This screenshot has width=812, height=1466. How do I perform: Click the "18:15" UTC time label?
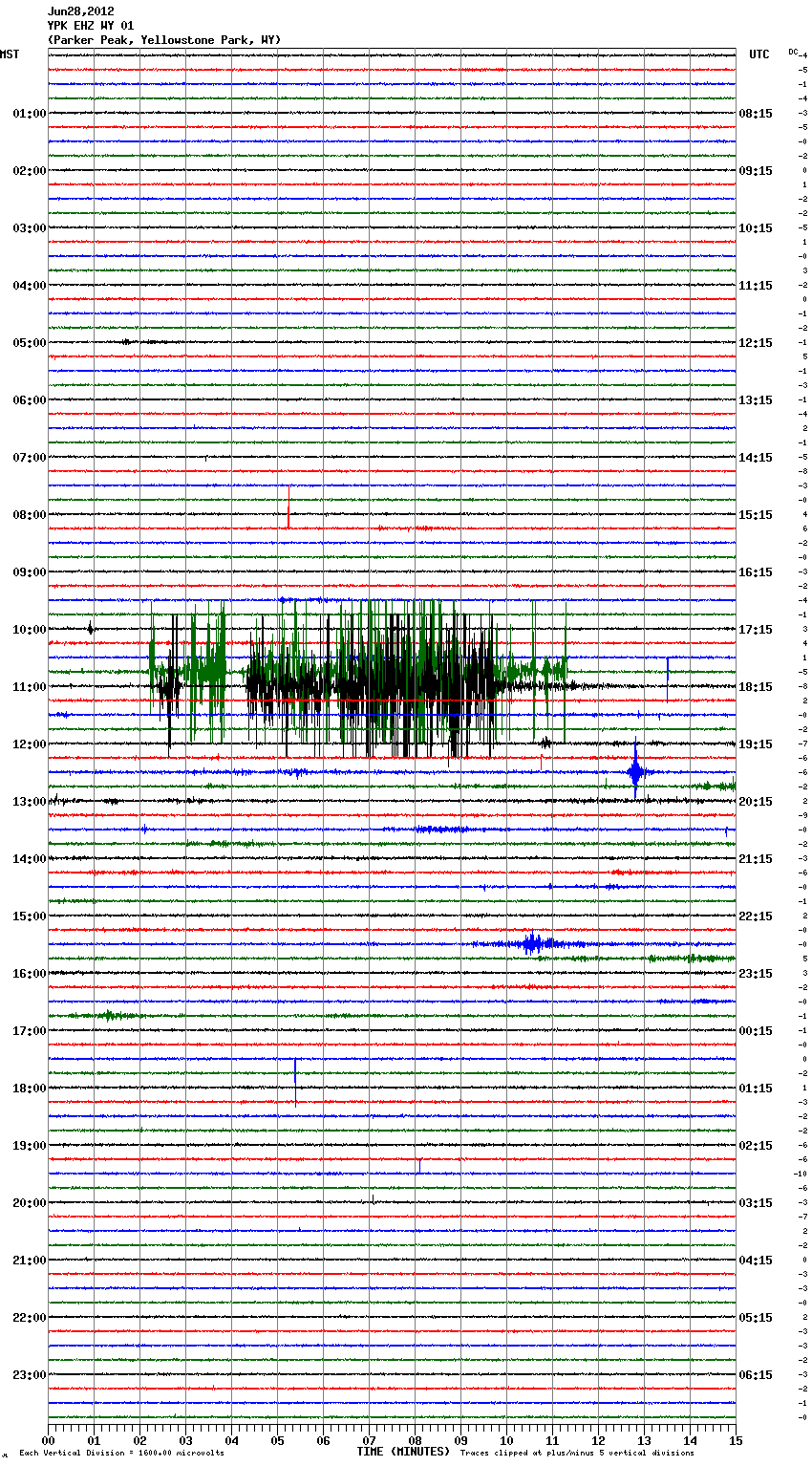(756, 687)
